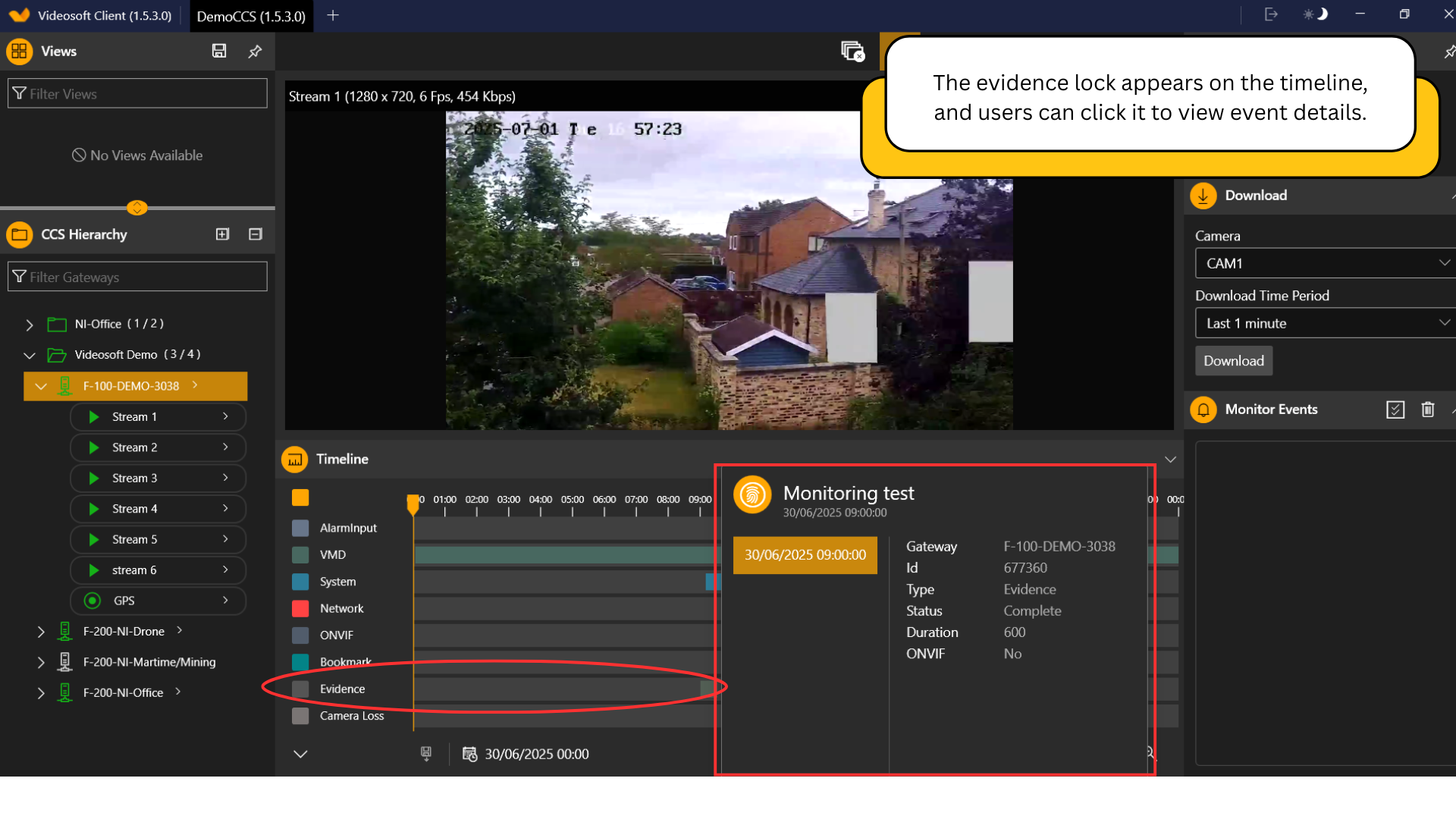Open the Download Time Period dropdown
The height and width of the screenshot is (819, 1456).
click(1325, 323)
